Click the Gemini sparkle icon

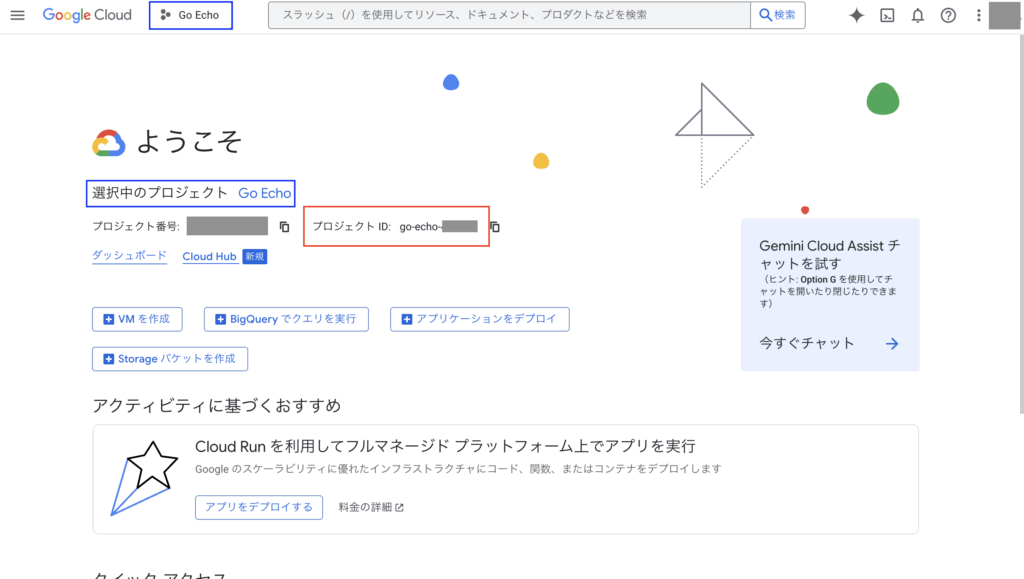point(856,16)
